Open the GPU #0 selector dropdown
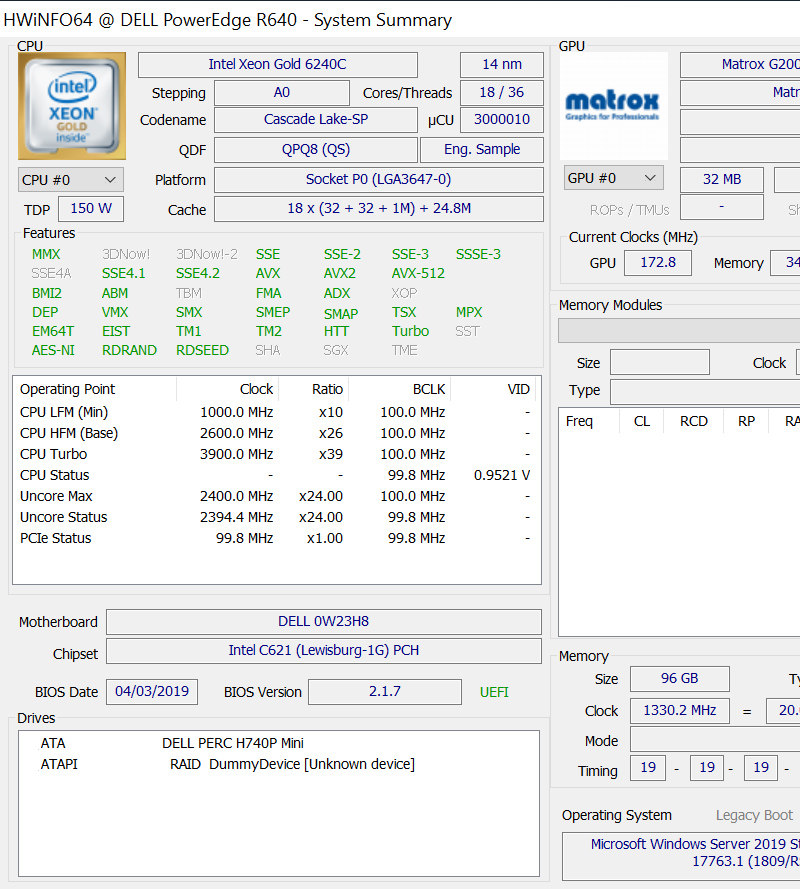The image size is (800, 889). (614, 178)
